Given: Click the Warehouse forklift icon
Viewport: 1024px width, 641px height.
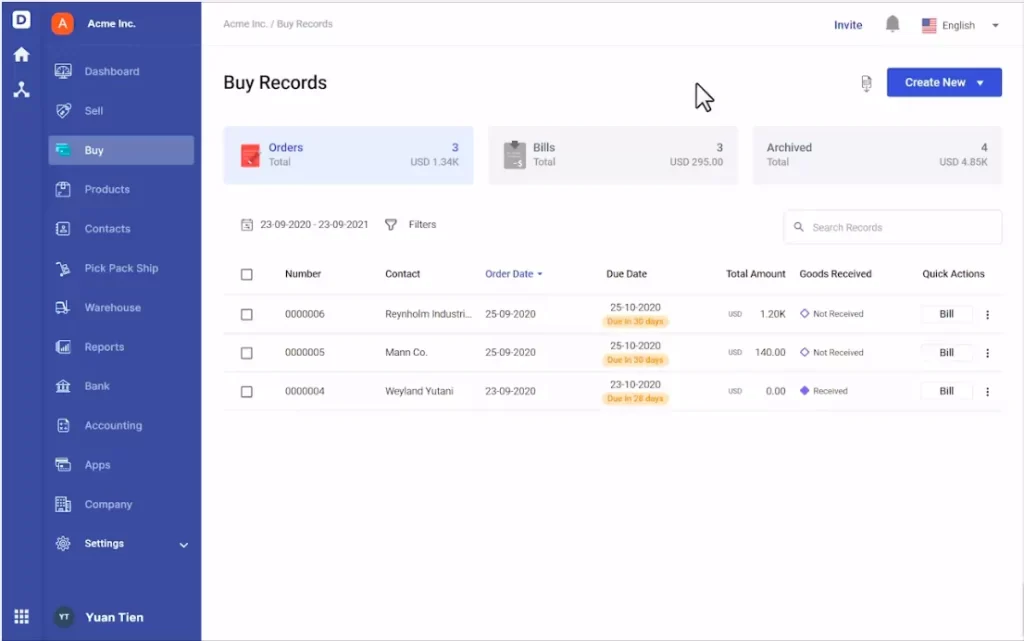Looking at the screenshot, I should click(x=63, y=307).
